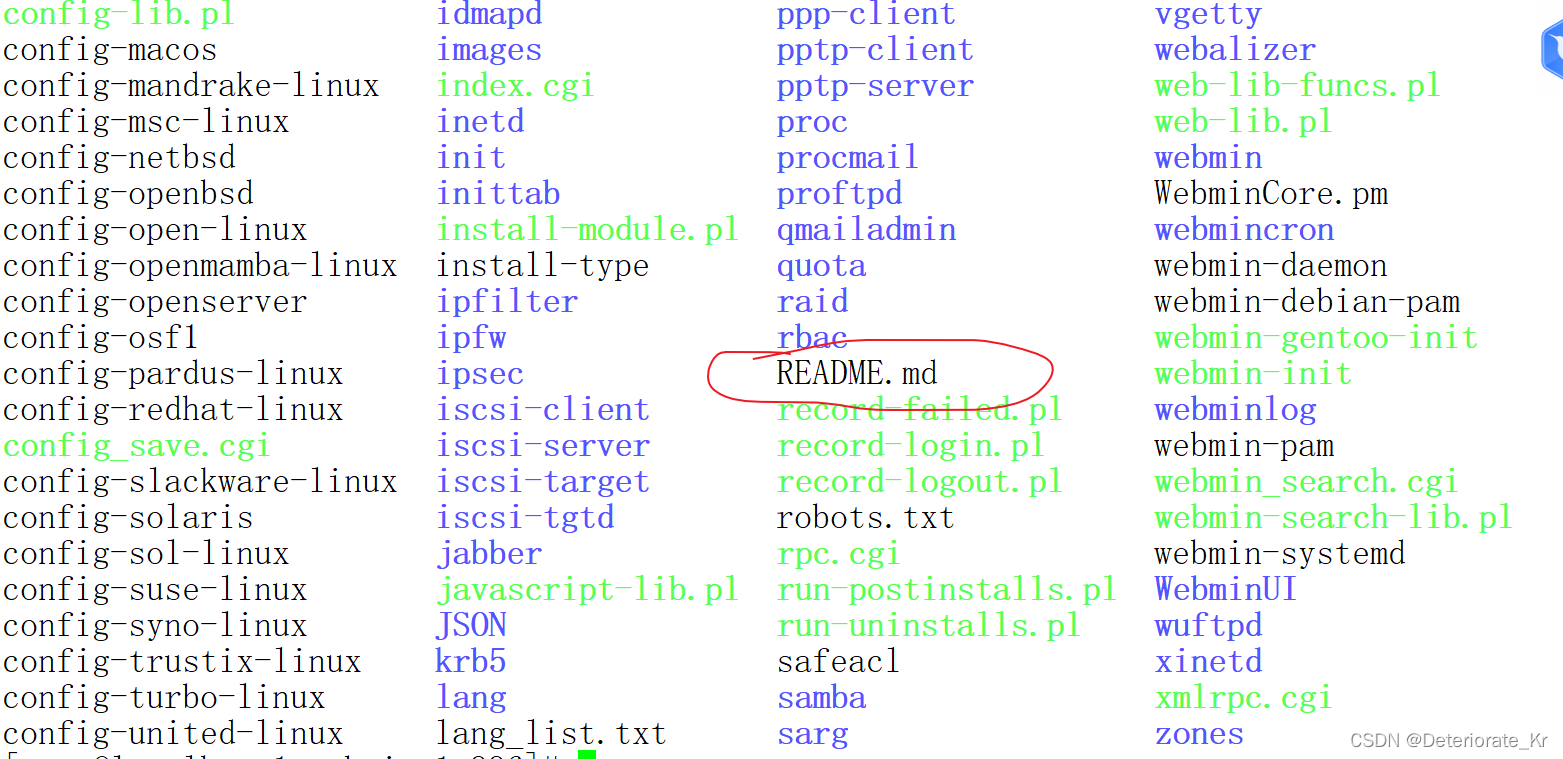1563x759 pixels.
Task: Select webmin_search.cgi file
Action: pyautogui.click(x=1306, y=482)
